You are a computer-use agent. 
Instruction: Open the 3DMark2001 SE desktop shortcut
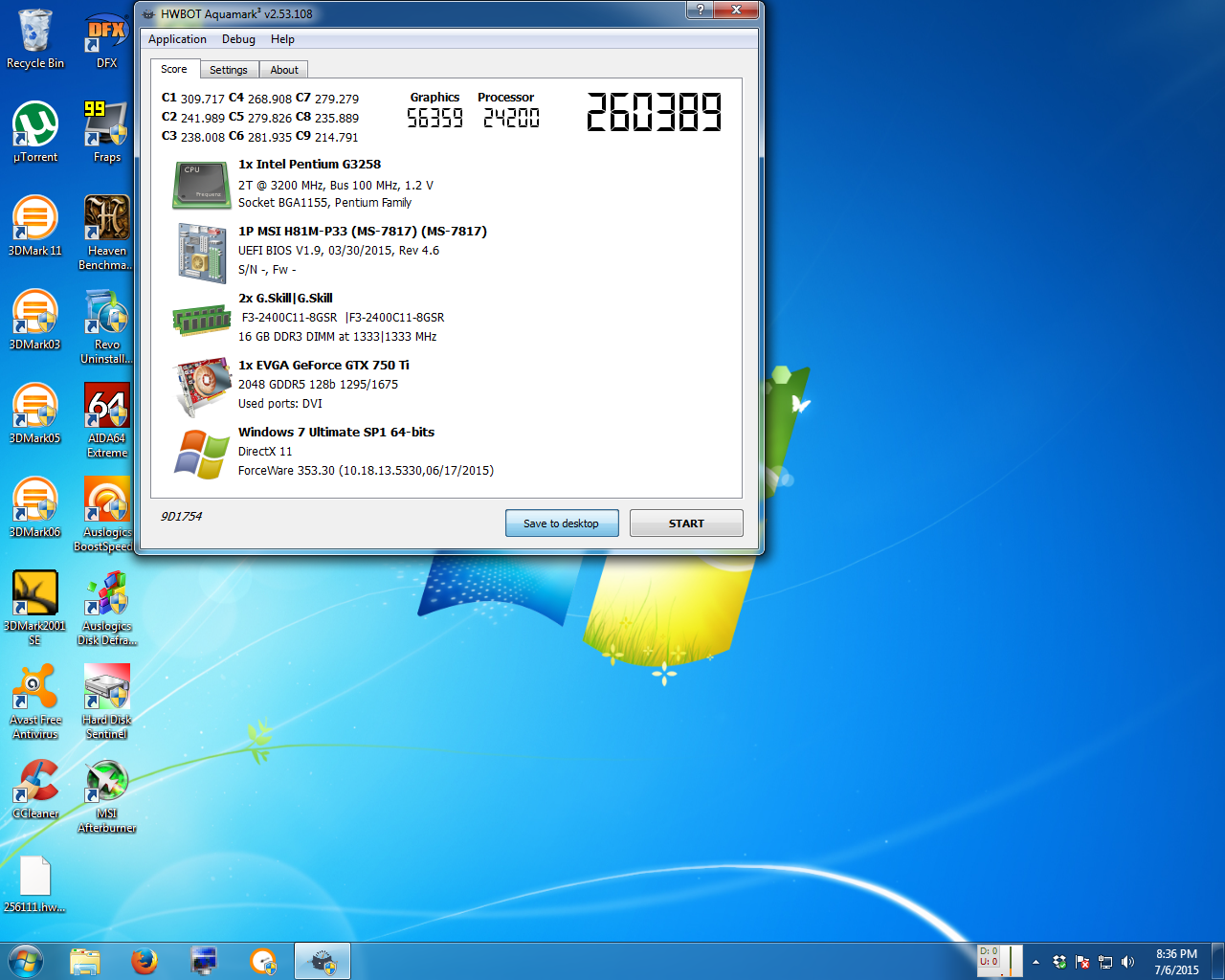pyautogui.click(x=35, y=608)
